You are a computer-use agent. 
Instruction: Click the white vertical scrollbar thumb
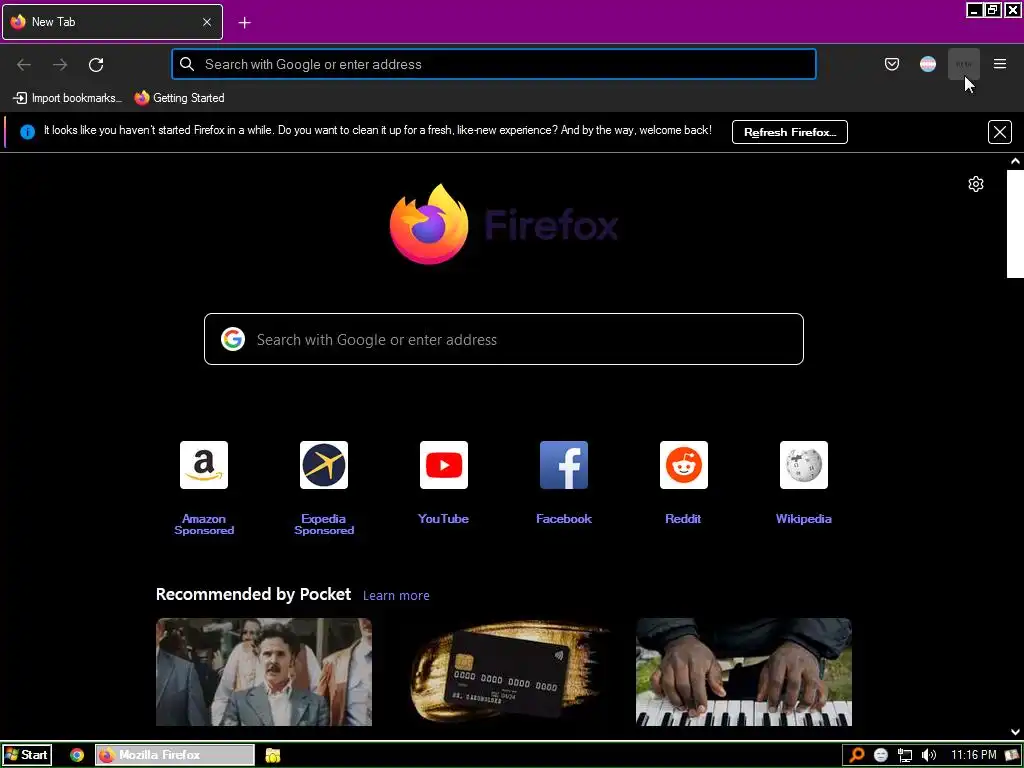coord(1015,224)
